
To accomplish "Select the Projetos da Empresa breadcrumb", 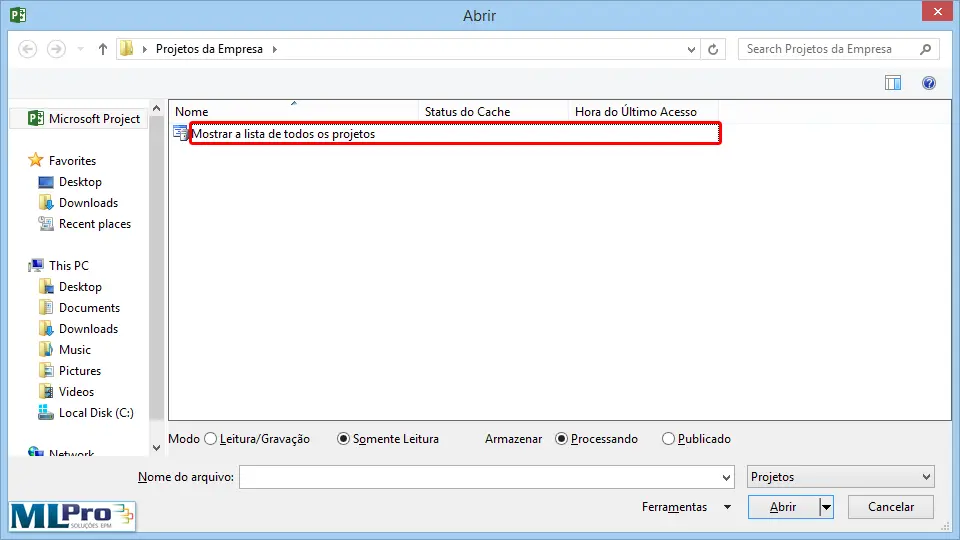I will (209, 49).
